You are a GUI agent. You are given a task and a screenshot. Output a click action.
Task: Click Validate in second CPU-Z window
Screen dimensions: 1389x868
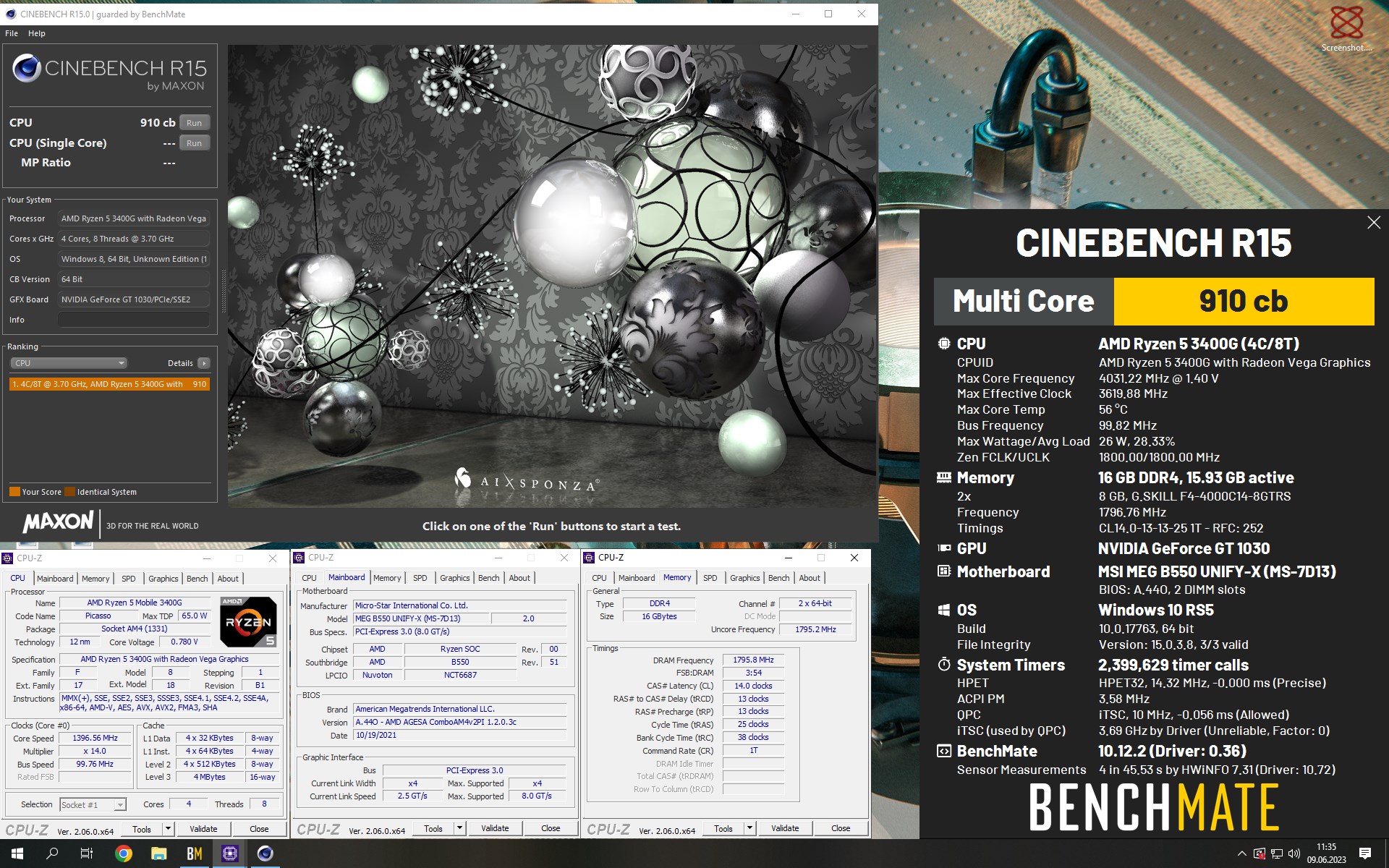click(x=495, y=828)
